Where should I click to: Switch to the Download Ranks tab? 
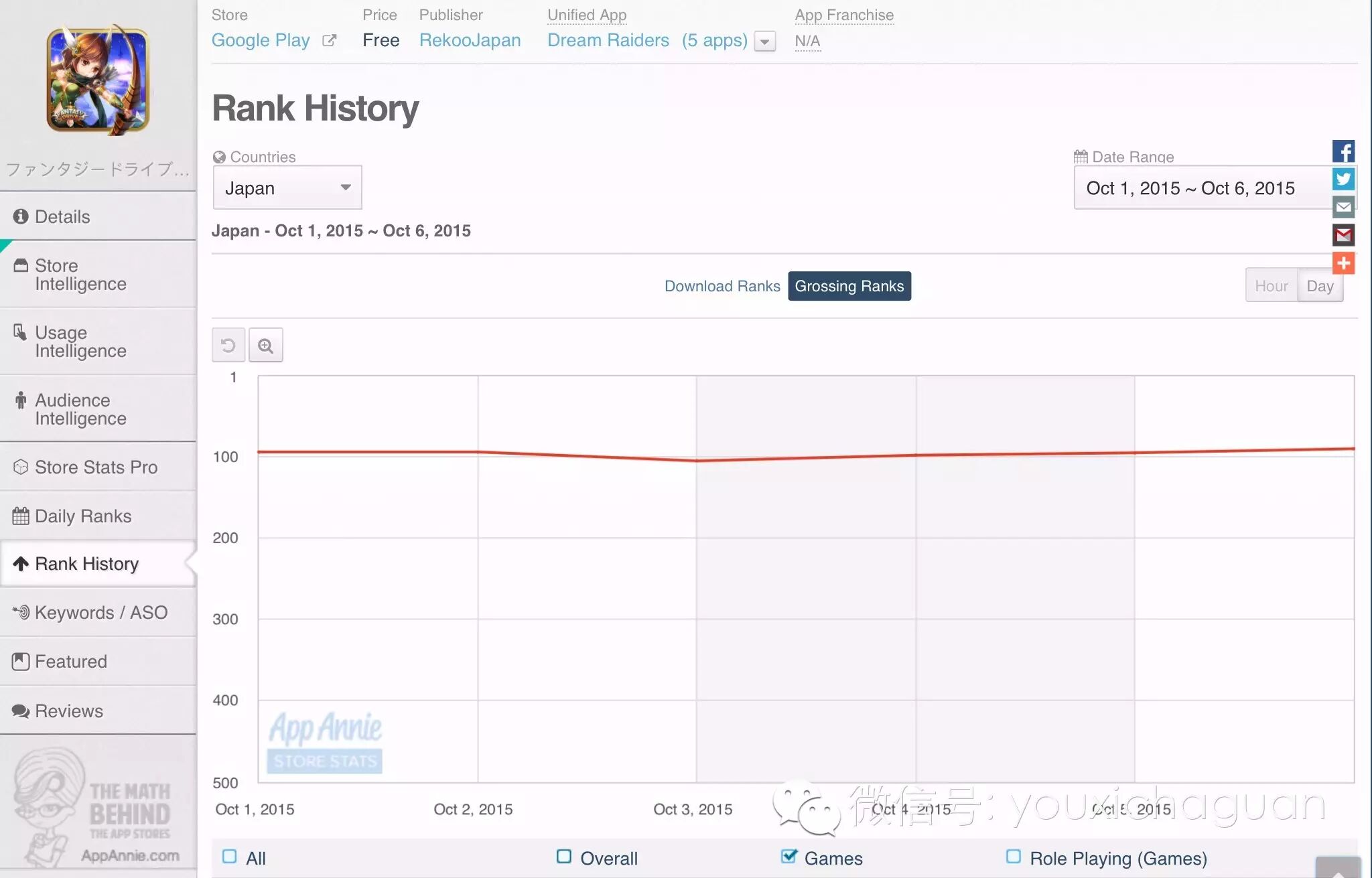tap(722, 286)
